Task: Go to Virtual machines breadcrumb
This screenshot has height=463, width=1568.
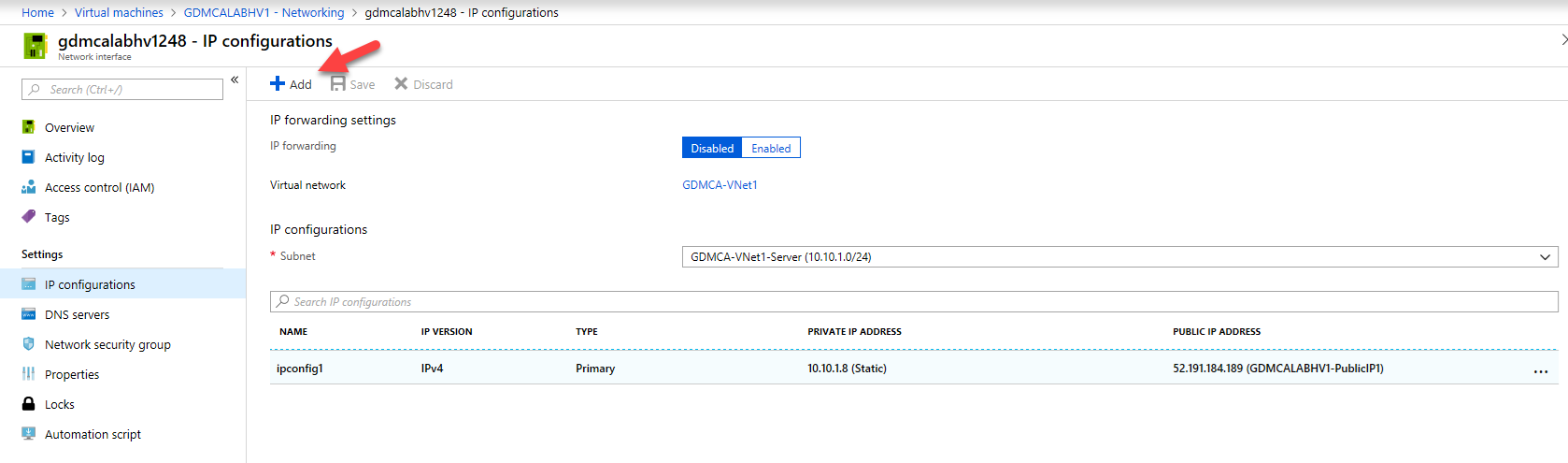Action: [119, 12]
